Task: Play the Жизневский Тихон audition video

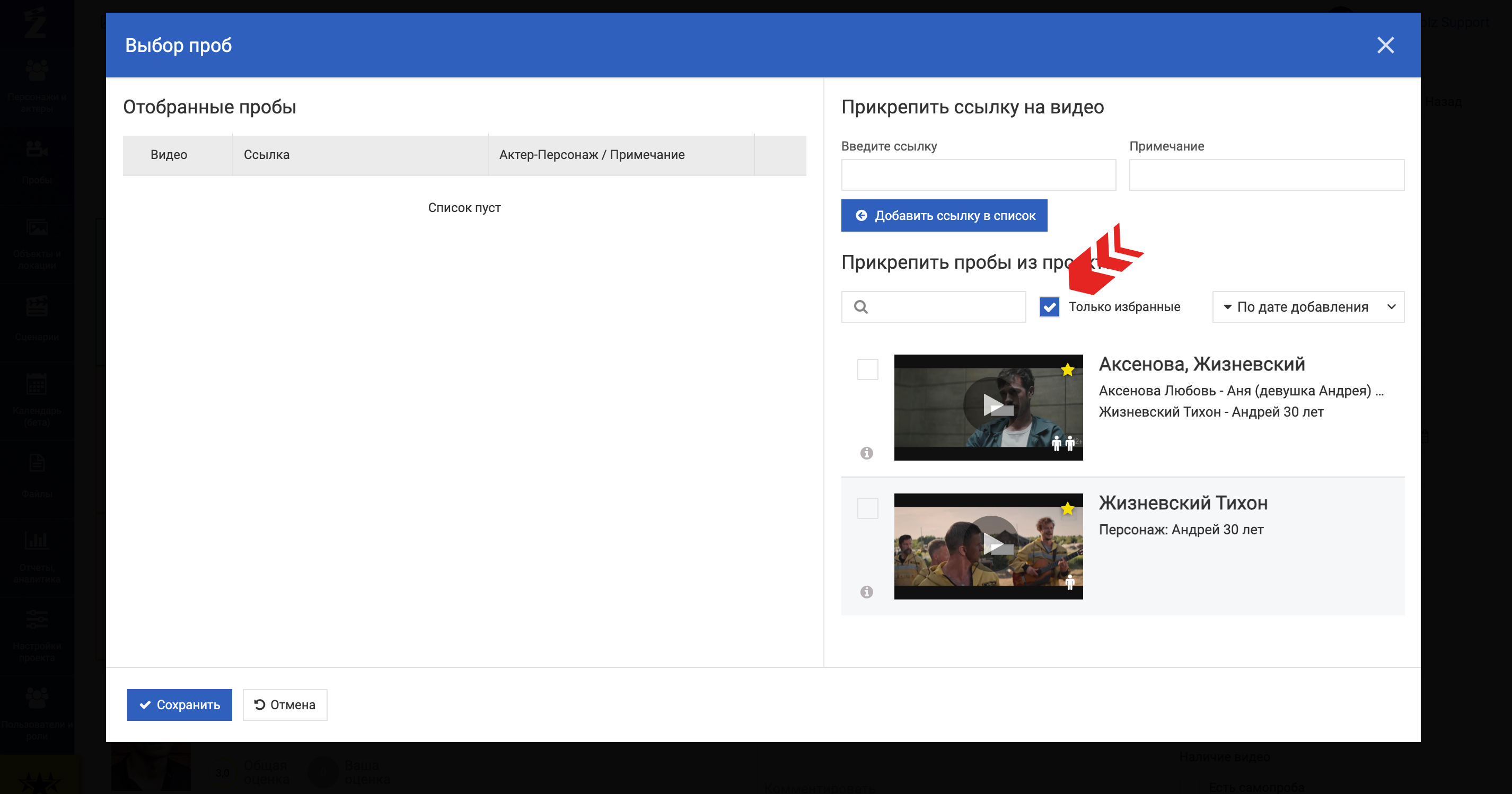Action: [991, 543]
